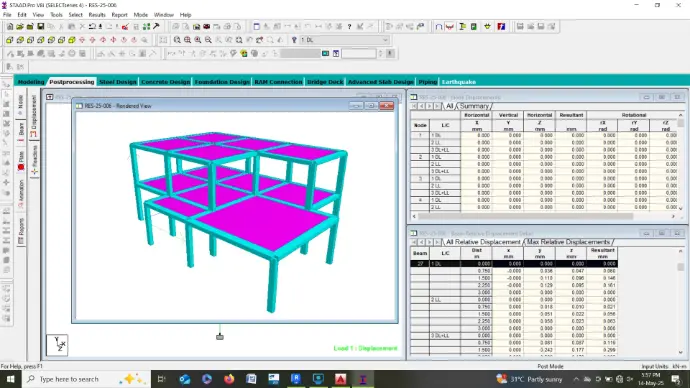Switch to the Displacement sub-page
The height and width of the screenshot is (388, 690).
point(34,116)
